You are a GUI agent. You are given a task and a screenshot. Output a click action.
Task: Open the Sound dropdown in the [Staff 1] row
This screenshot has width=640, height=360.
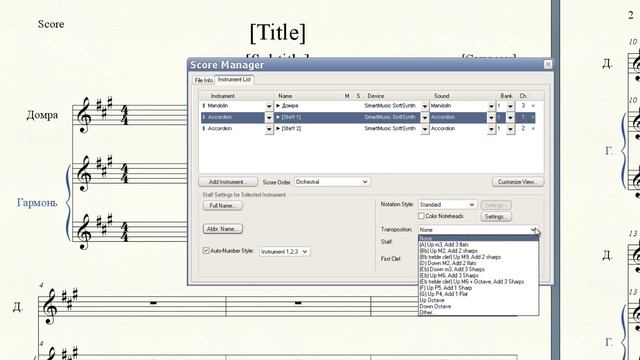click(491, 118)
